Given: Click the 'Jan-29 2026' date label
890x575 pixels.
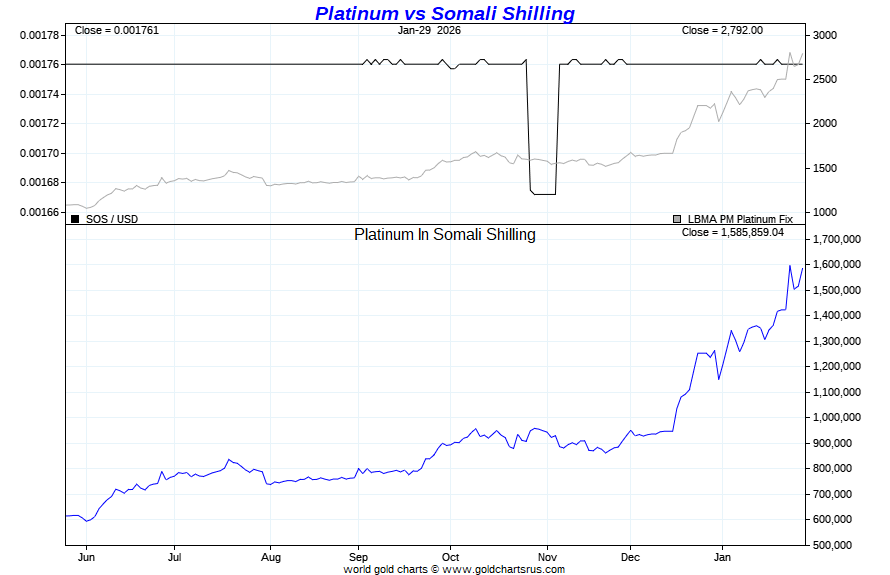Looking at the screenshot, I should coord(429,31).
